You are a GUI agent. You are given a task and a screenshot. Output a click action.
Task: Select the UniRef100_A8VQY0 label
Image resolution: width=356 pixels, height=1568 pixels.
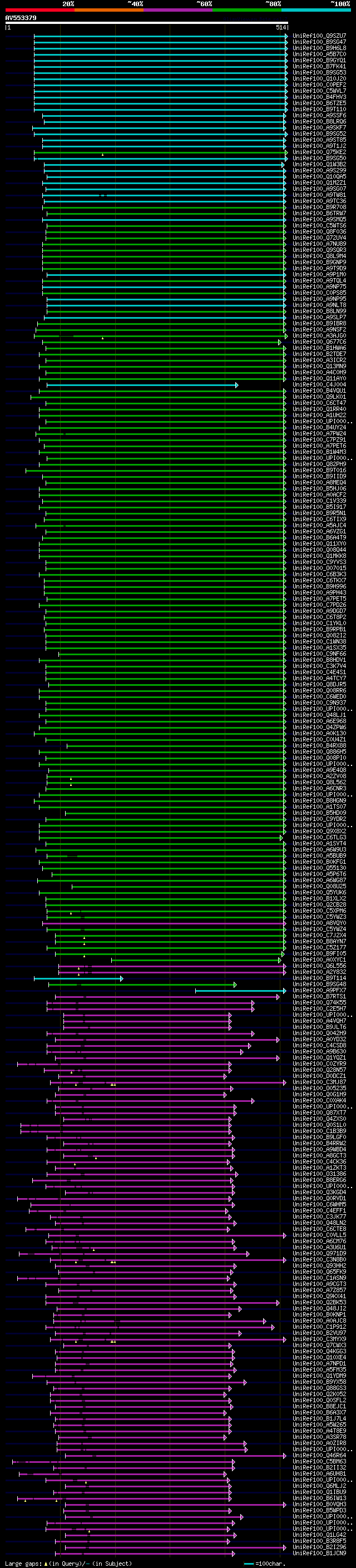click(x=319, y=923)
